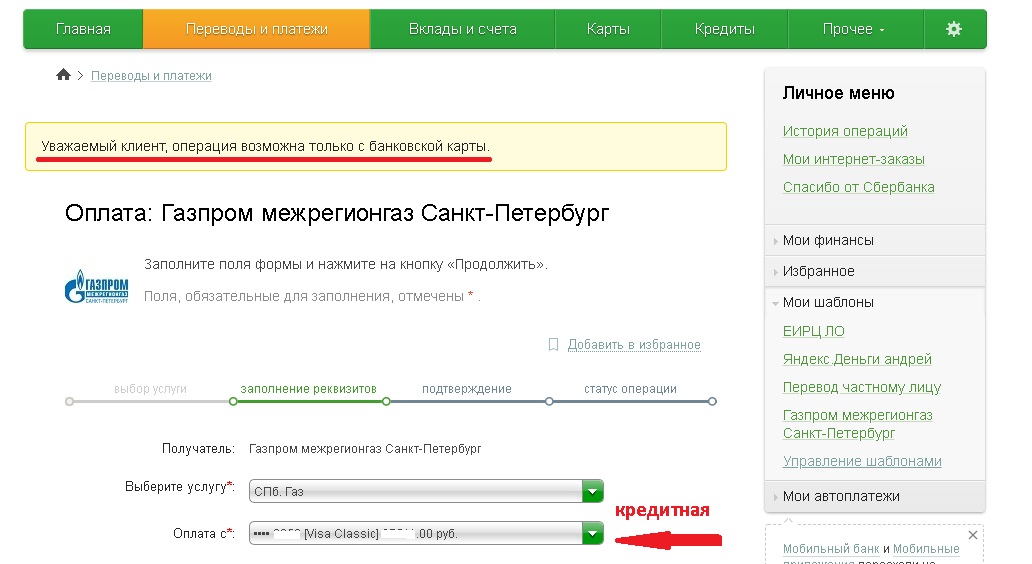Expand Мои финансы section
The width and height of the screenshot is (1032, 564).
875,240
